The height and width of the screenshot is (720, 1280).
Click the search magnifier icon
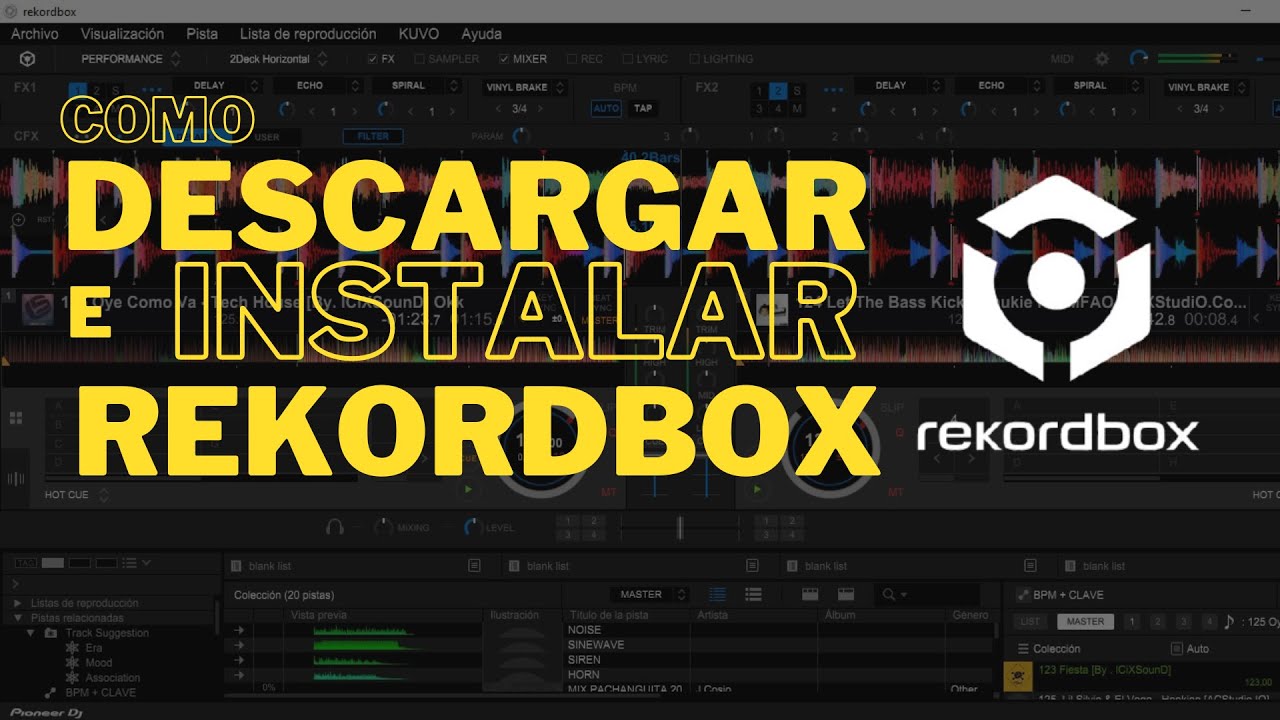click(888, 595)
